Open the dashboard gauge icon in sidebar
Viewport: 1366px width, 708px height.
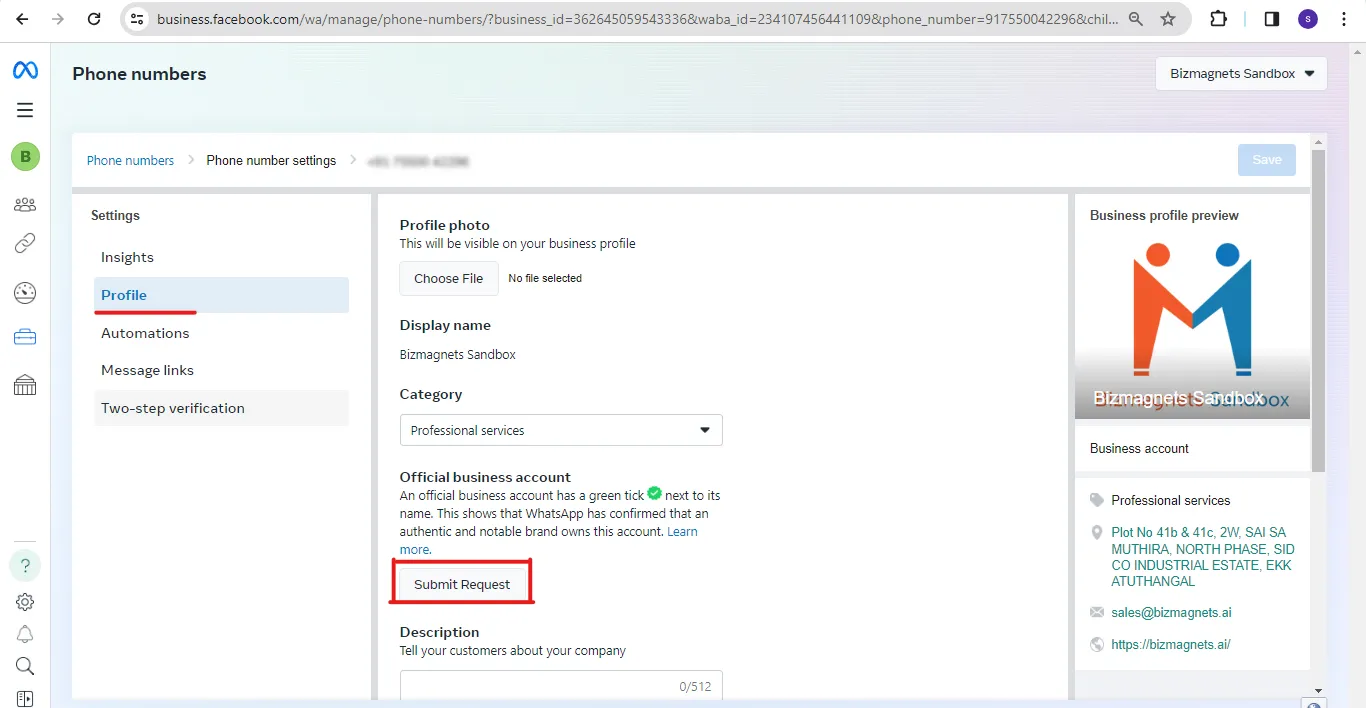pos(25,293)
